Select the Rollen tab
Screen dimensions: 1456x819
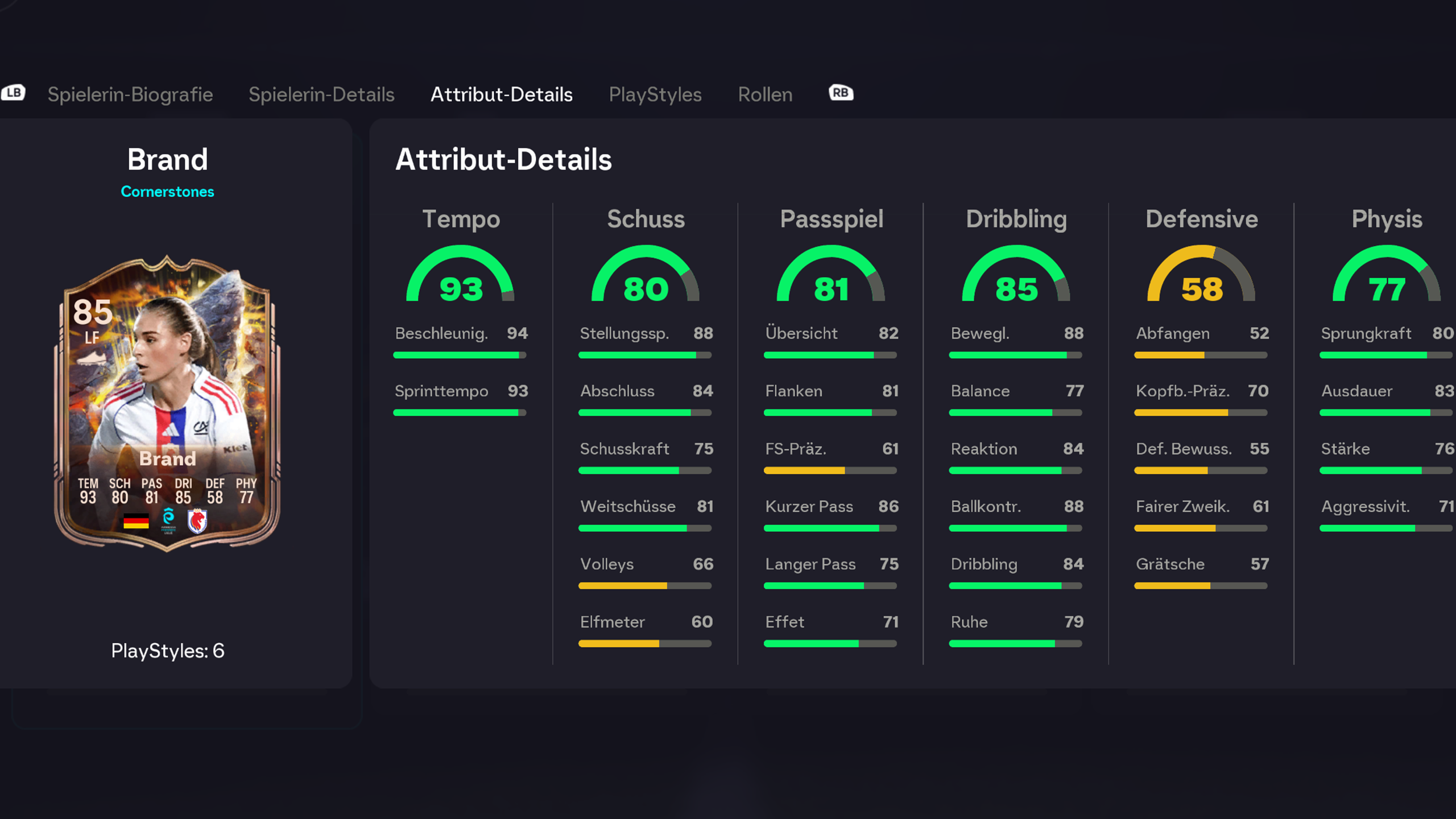765,94
